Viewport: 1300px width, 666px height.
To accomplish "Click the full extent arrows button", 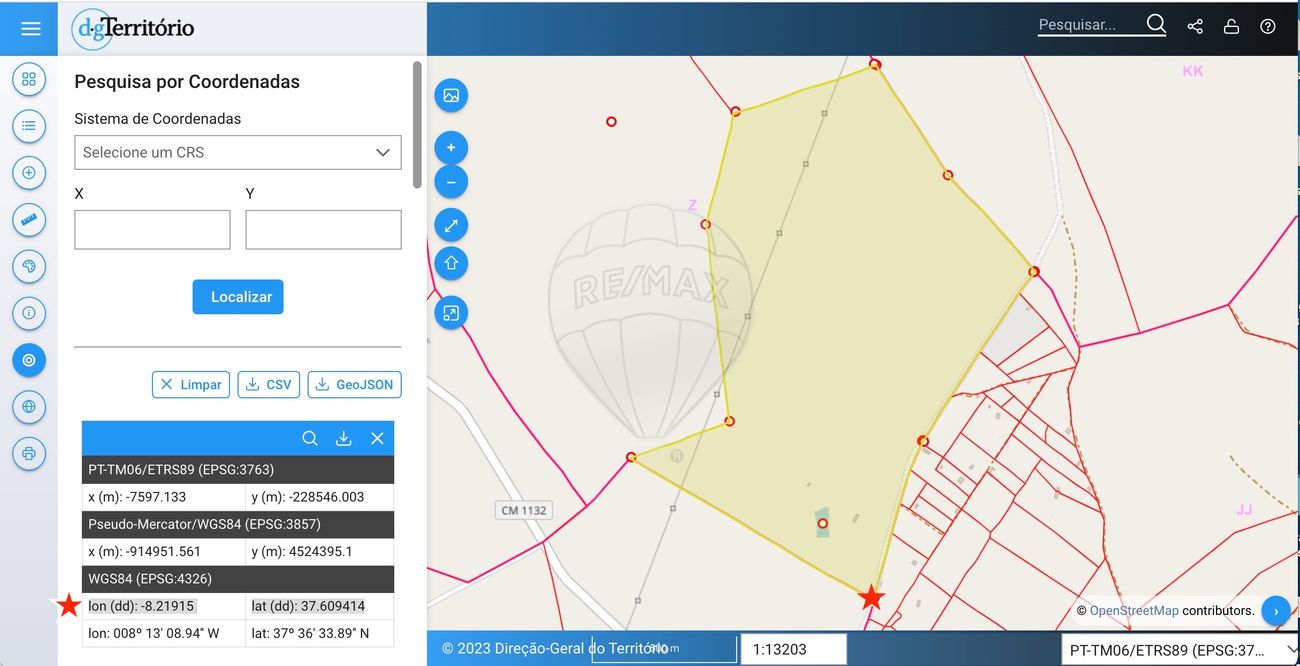I will (x=451, y=226).
